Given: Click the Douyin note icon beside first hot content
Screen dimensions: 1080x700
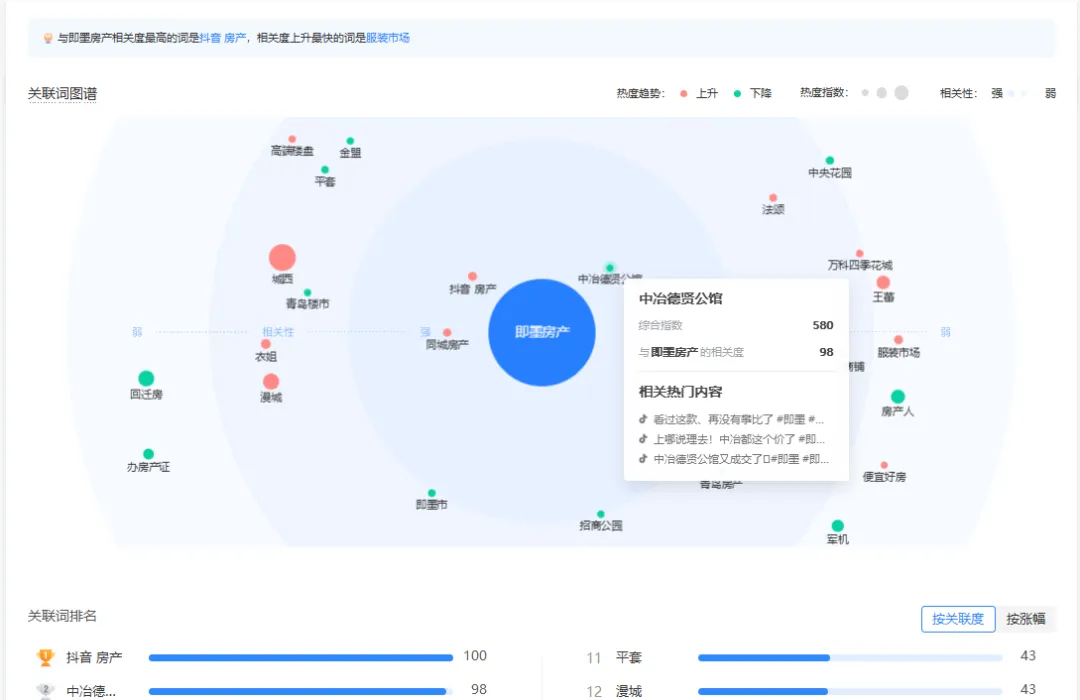Looking at the screenshot, I should [x=641, y=419].
